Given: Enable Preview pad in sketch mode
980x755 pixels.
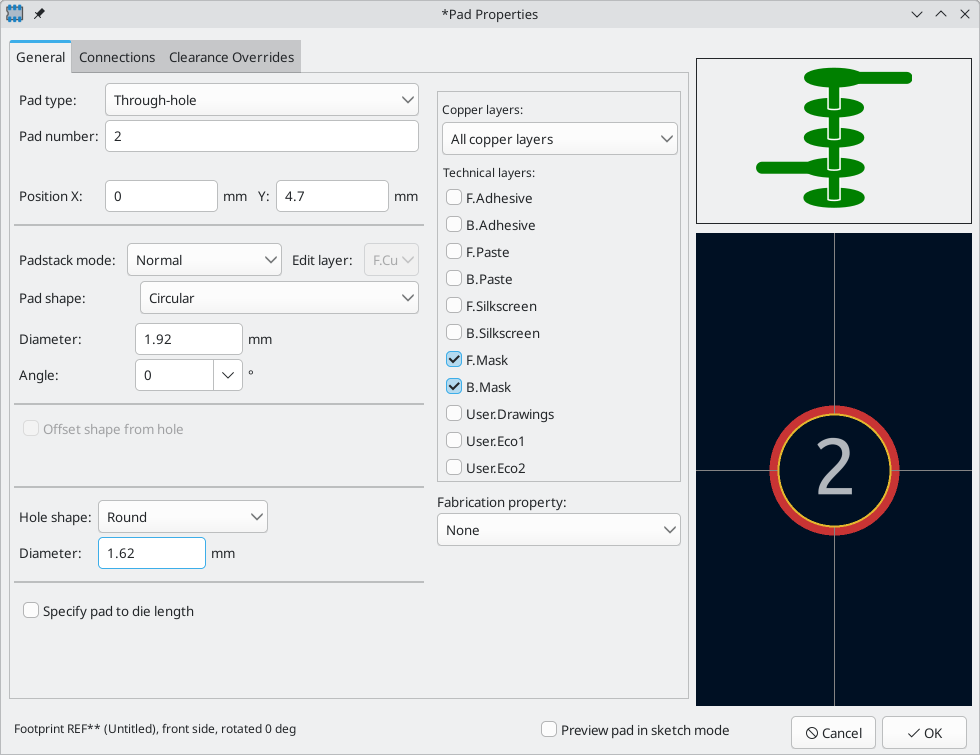Looking at the screenshot, I should tap(549, 730).
